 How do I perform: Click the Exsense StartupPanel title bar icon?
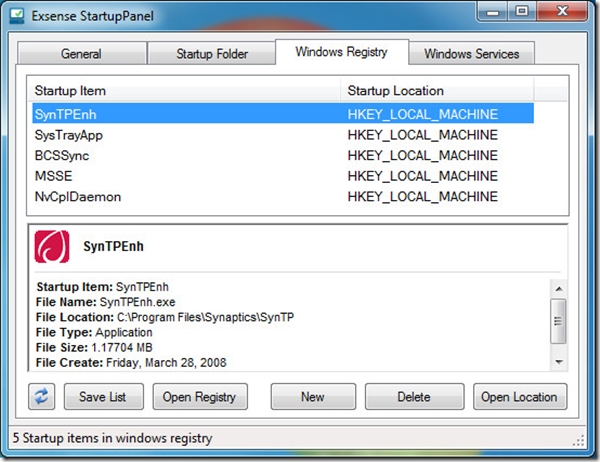(17, 16)
